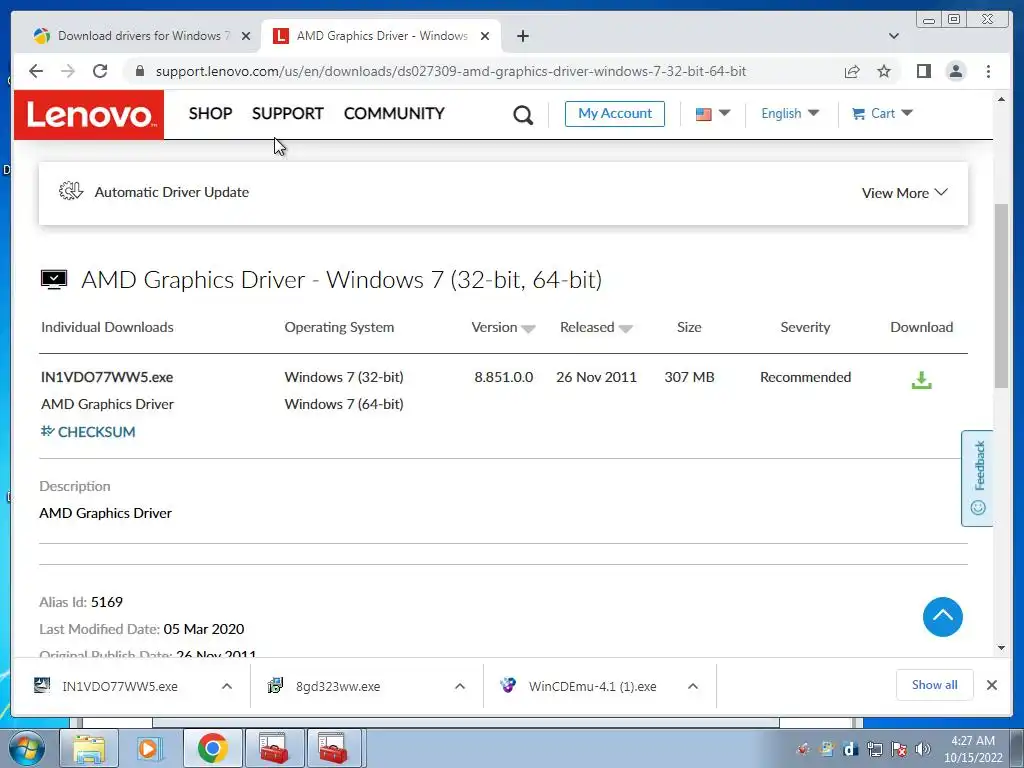The width and height of the screenshot is (1024, 768).
Task: Switch to Chrome in the taskbar
Action: 212,748
